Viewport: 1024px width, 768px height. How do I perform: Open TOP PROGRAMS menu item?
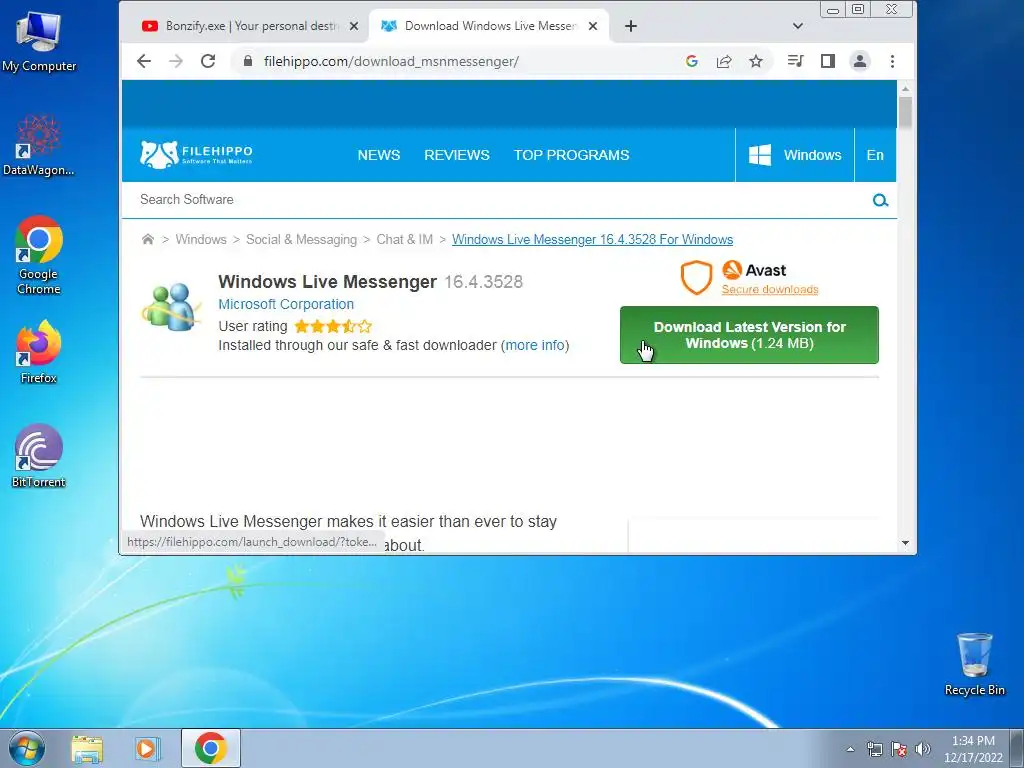click(571, 155)
